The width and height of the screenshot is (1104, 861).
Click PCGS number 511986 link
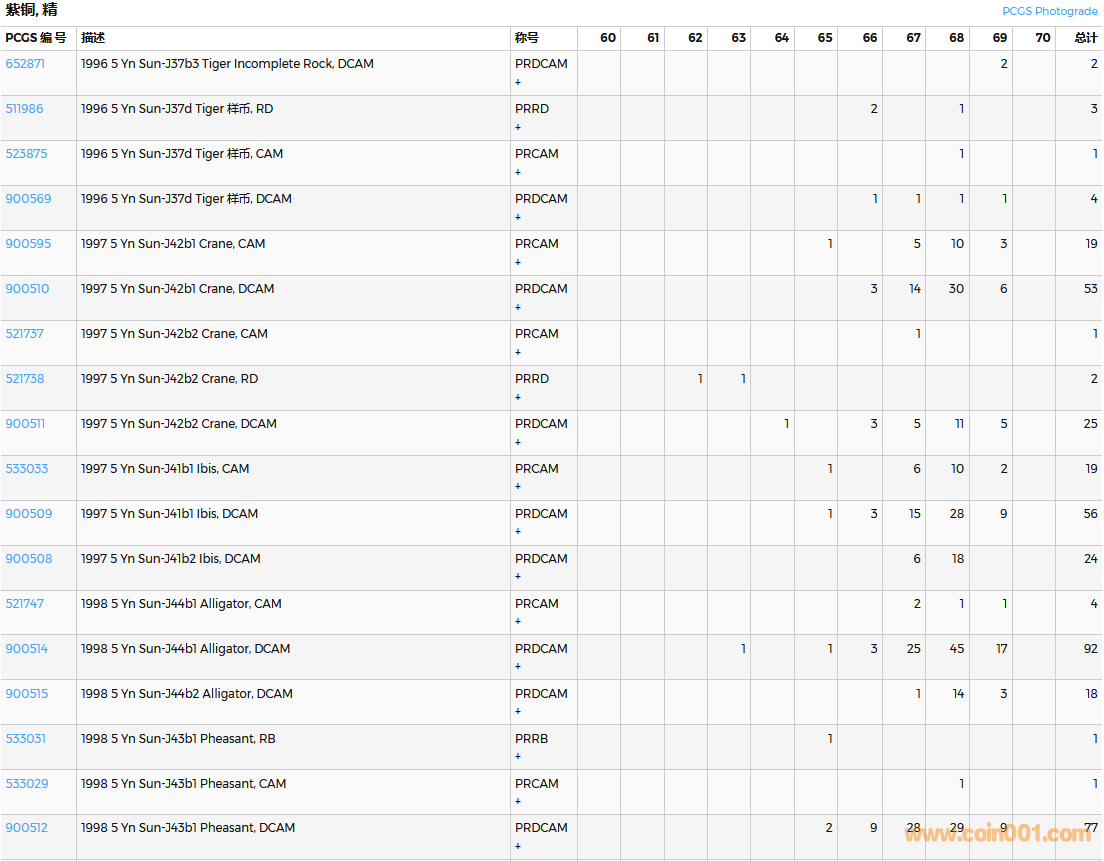coord(25,109)
